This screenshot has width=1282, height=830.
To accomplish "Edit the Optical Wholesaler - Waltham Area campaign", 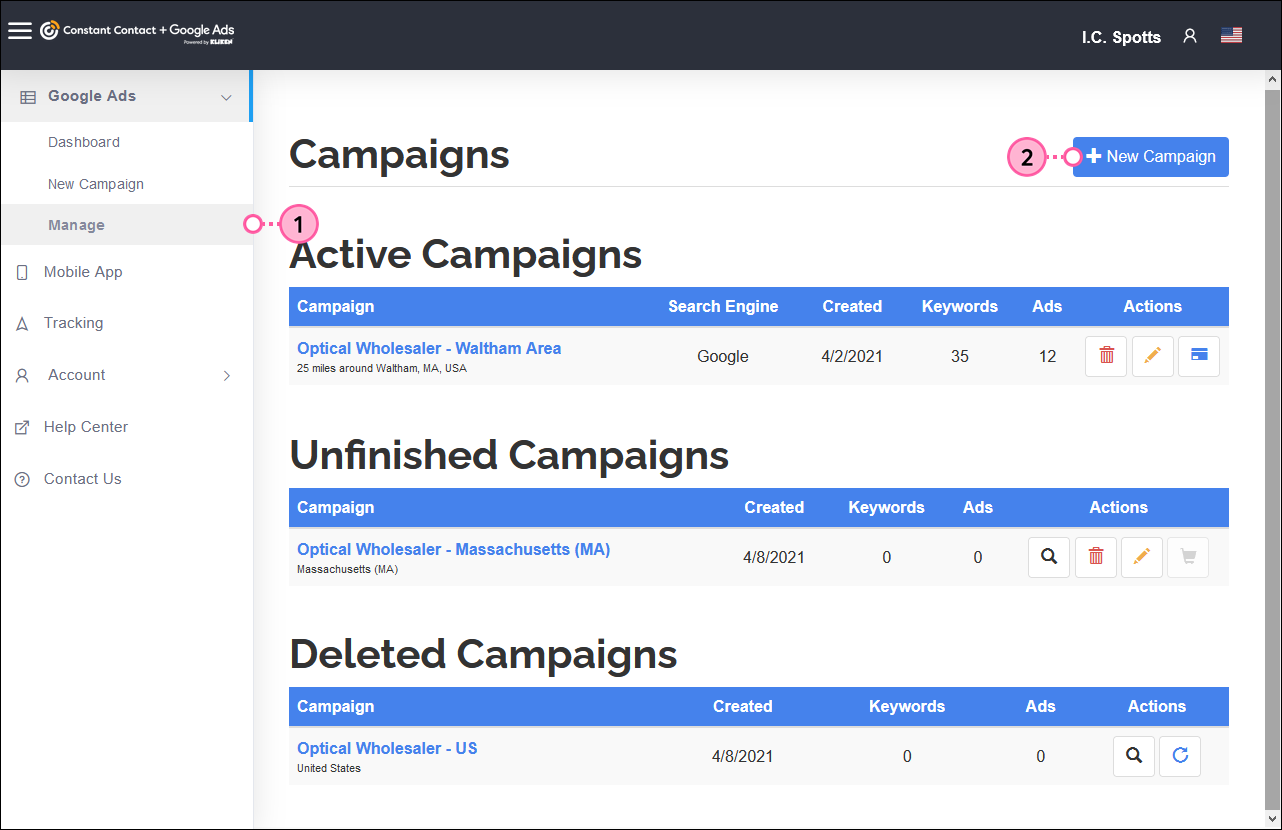I will click(x=1152, y=356).
